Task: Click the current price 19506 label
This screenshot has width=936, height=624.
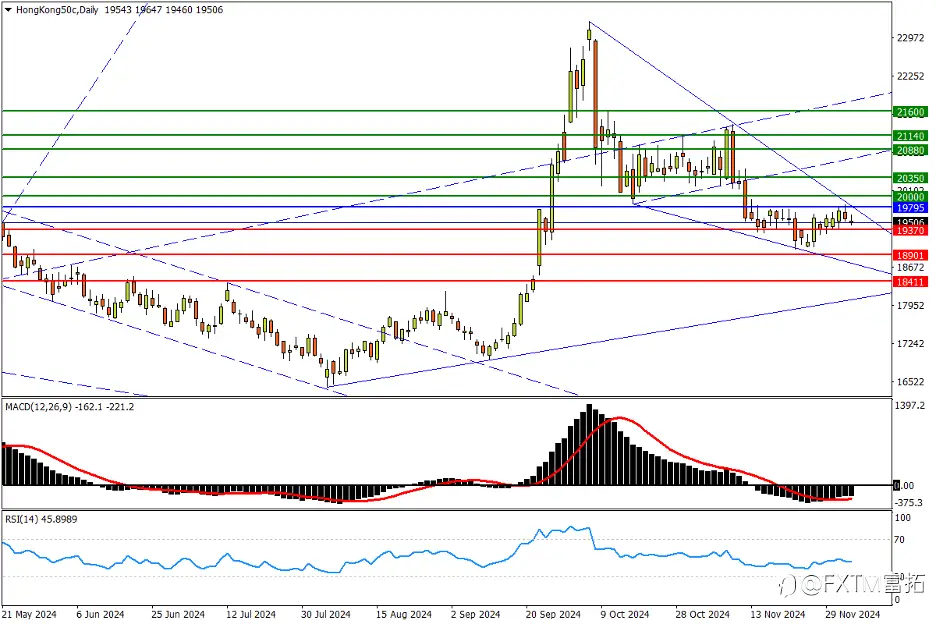Action: pos(910,222)
